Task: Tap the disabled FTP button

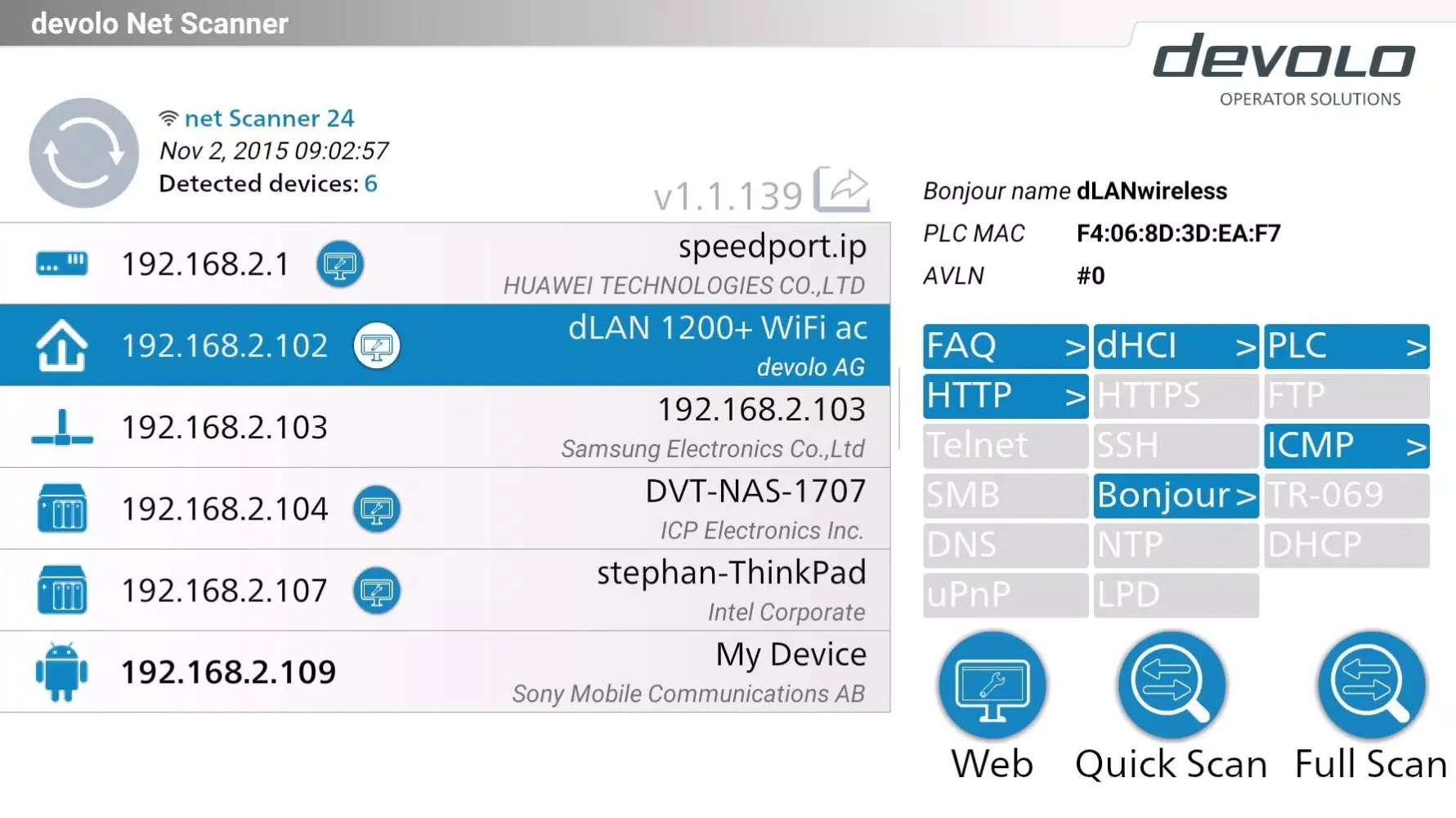Action: click(1346, 397)
